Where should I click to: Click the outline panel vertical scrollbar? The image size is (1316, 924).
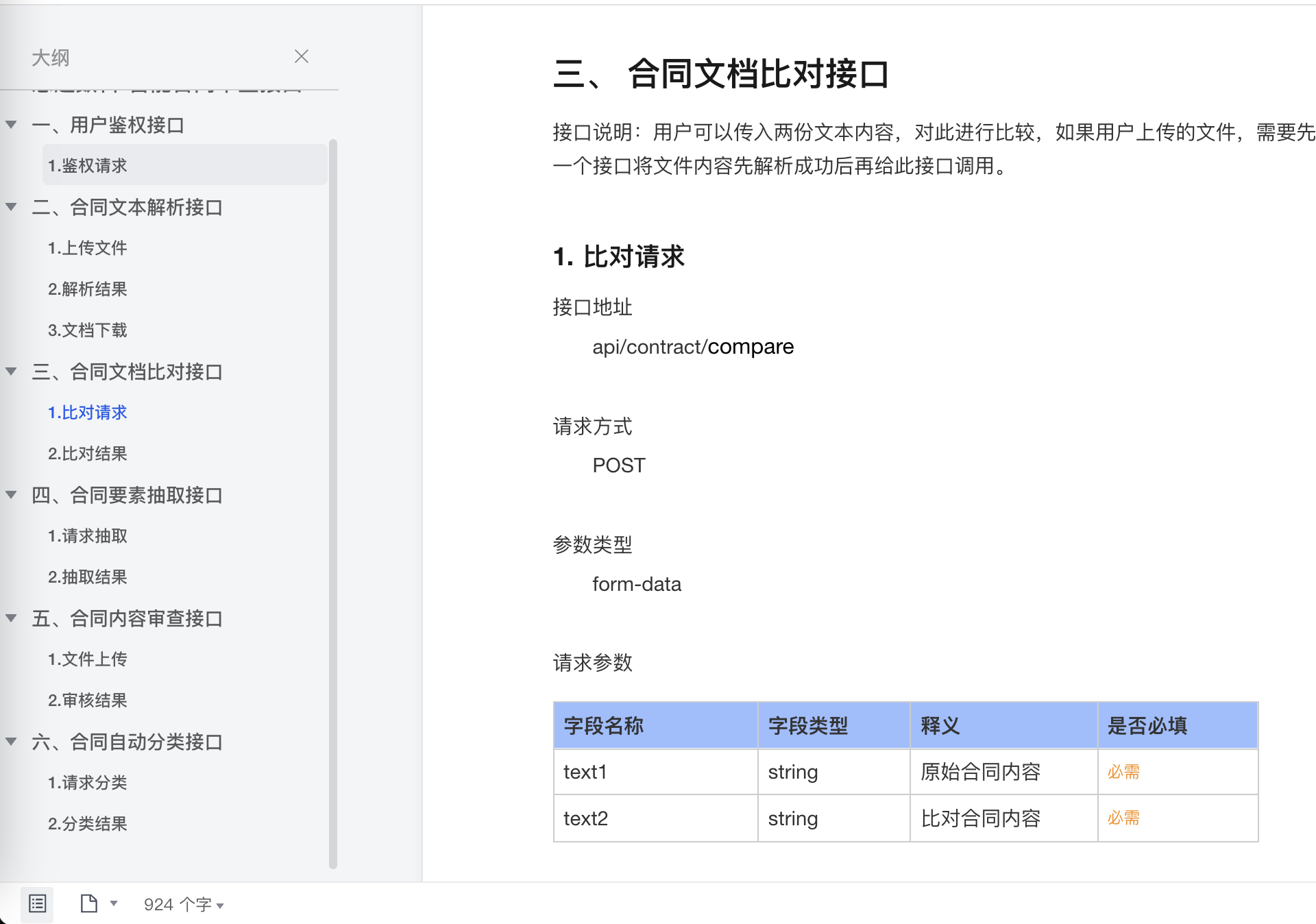pyautogui.click(x=333, y=504)
